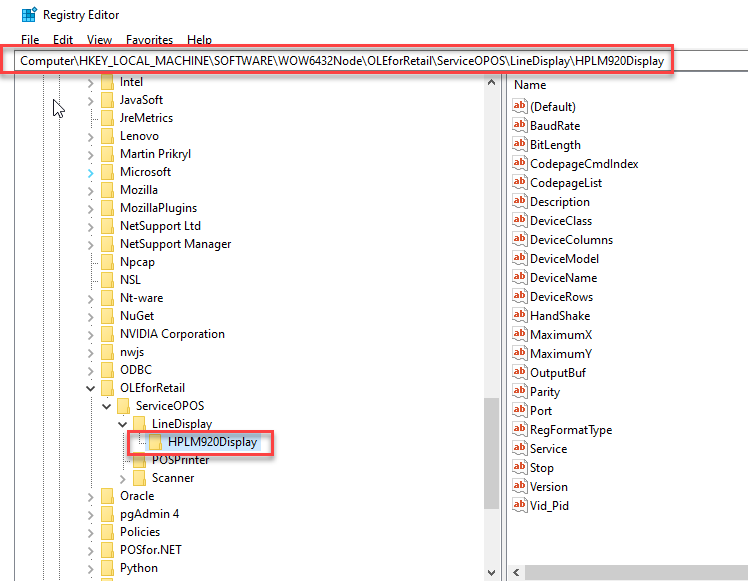Screen dimensions: 748x581
Task: Click the Port string value icon
Action: (519, 411)
